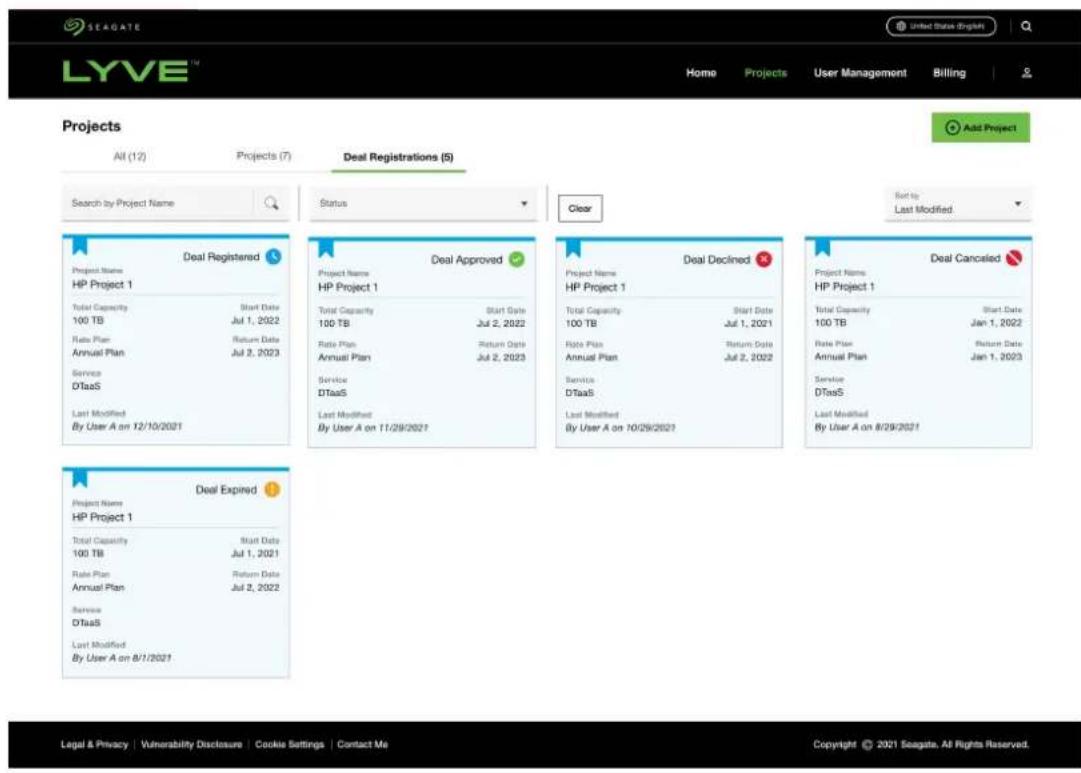Click the Deal Expired status label
1081x773 pixels.
pos(226,490)
